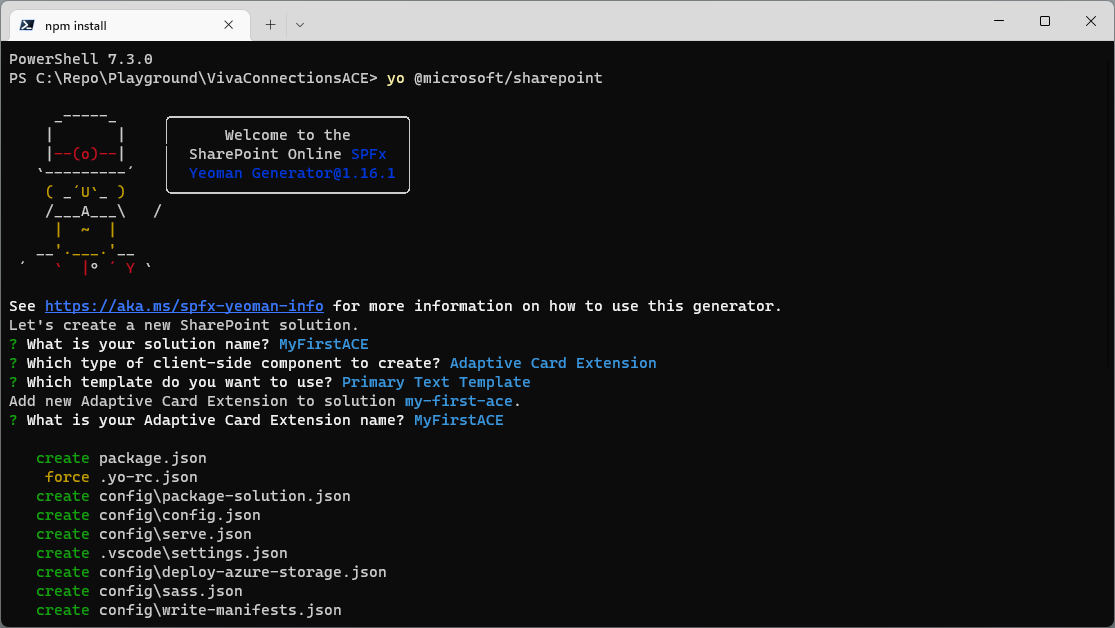This screenshot has width=1115, height=628.
Task: Click 'Which template do you want to use?' question
Action: 179,382
